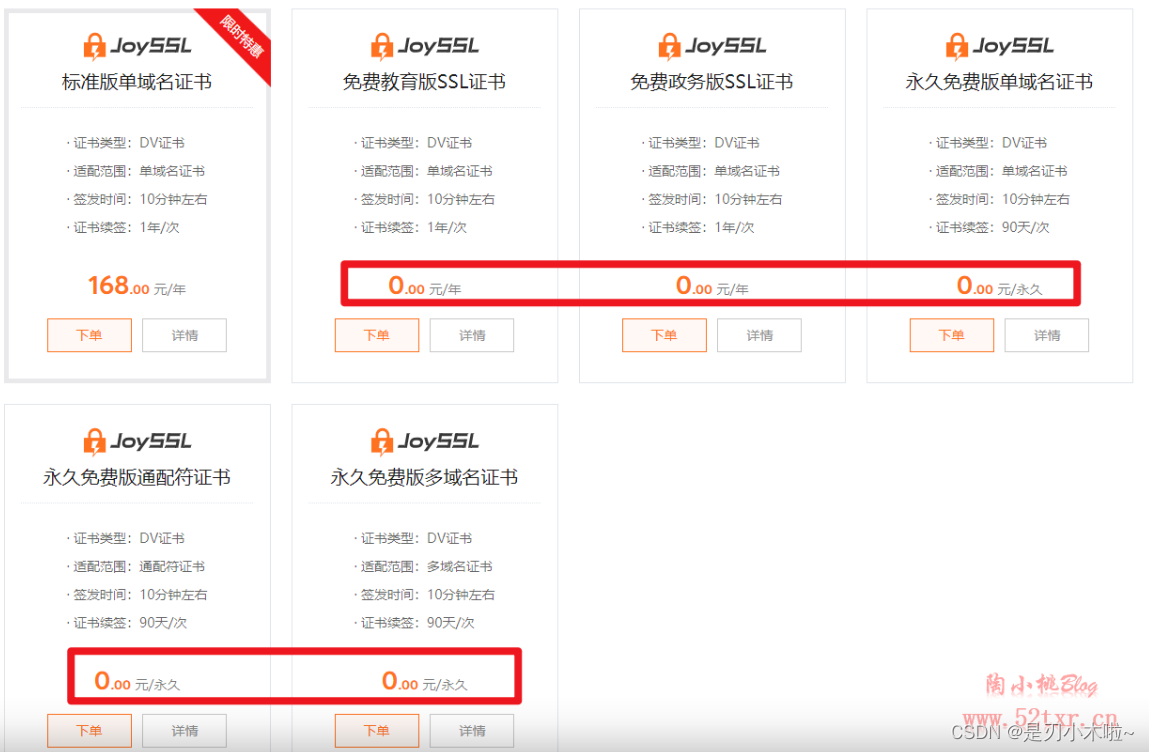Screen dimensions: 1149x752
Task: Click 适配范围: 通配符证书 row
Action: pyautogui.click(x=136, y=567)
